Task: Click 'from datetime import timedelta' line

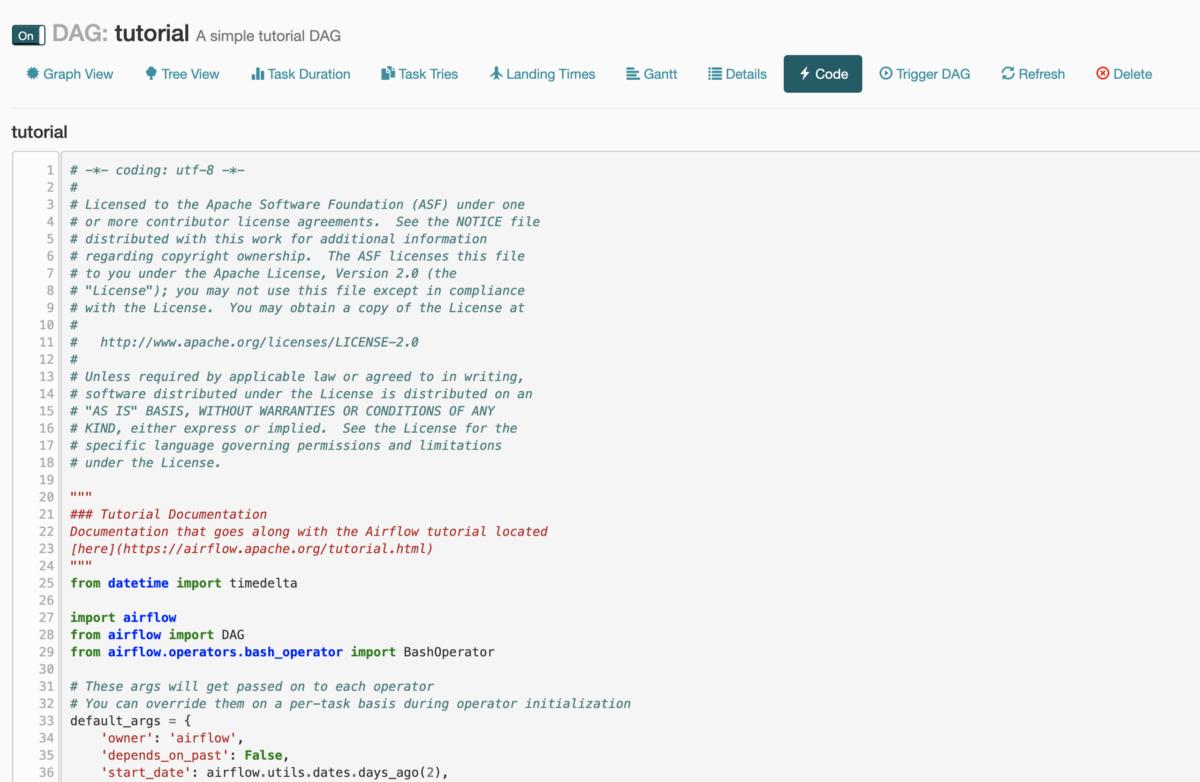Action: tap(184, 582)
